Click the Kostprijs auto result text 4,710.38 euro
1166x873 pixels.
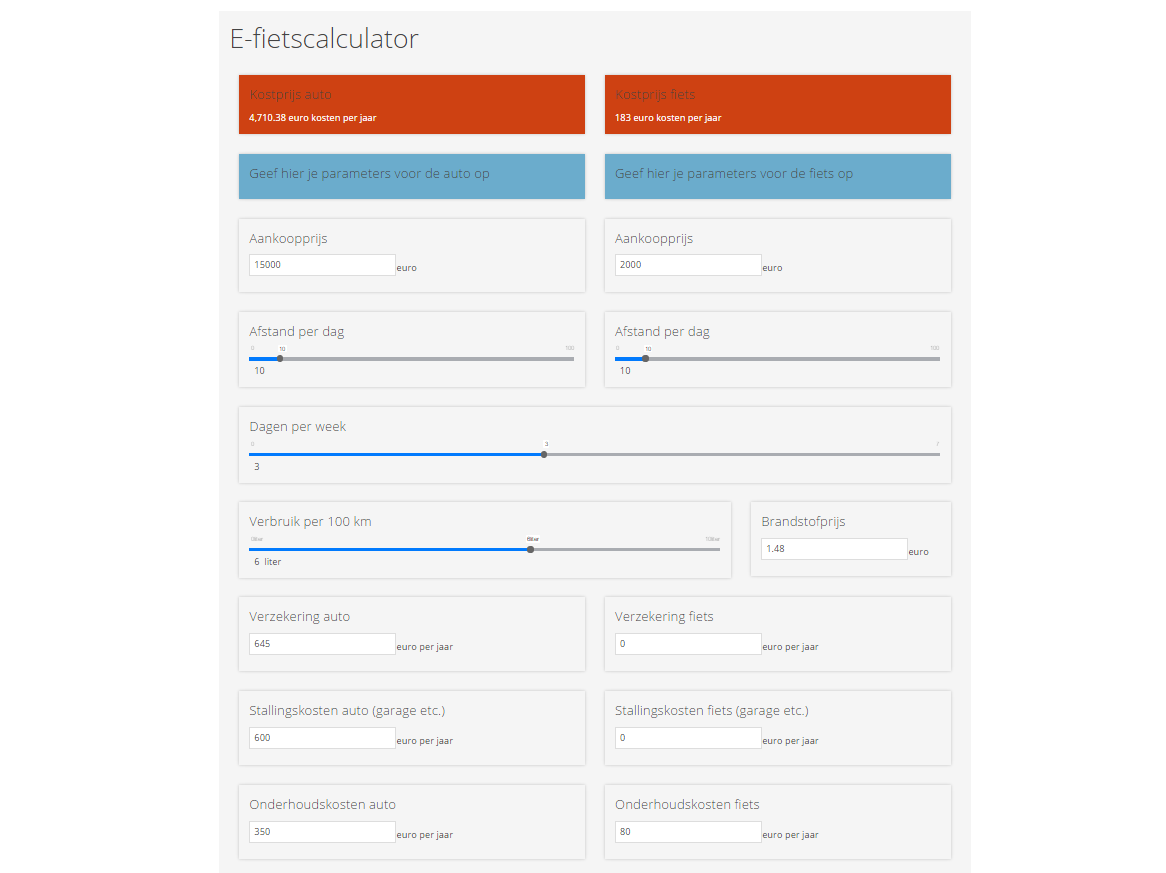[x=312, y=117]
